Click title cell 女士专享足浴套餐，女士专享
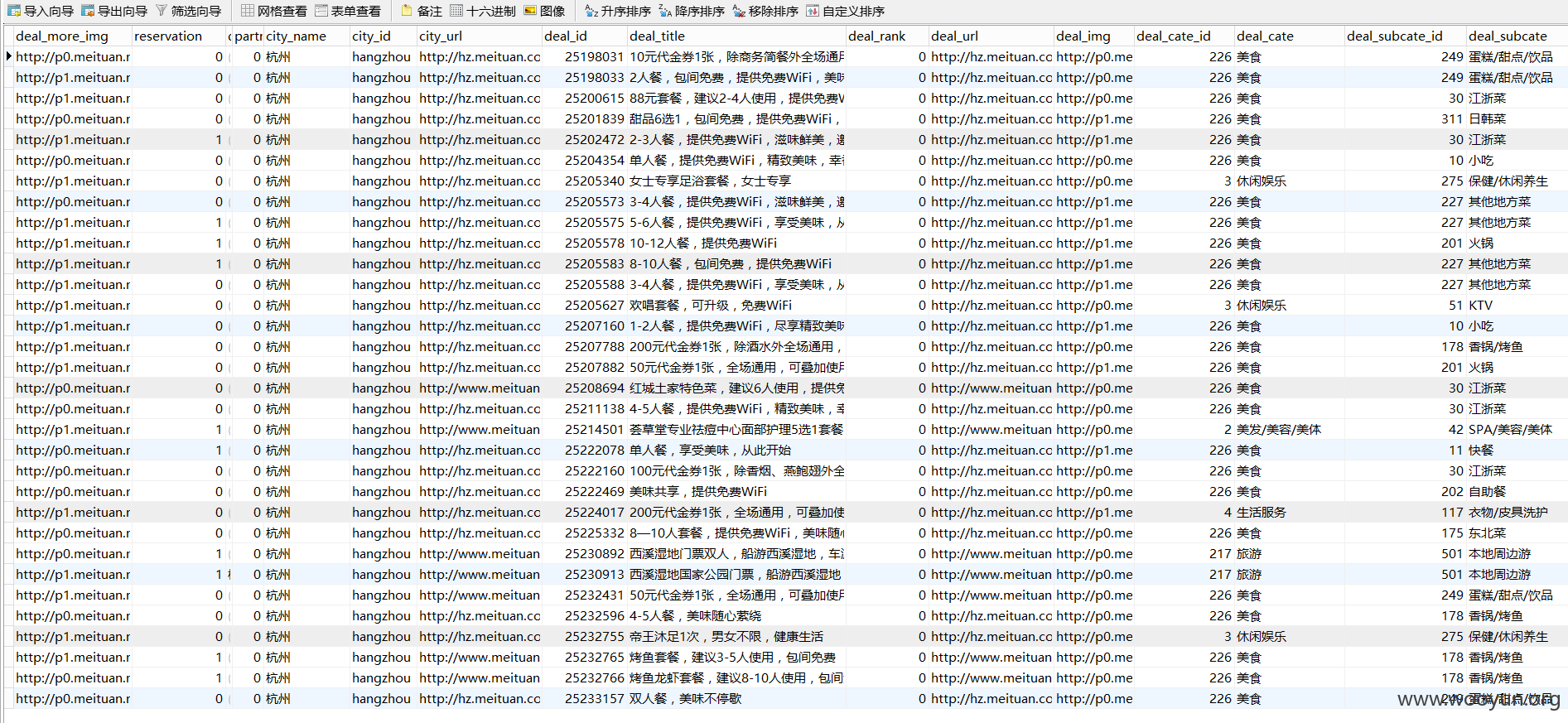 736,181
